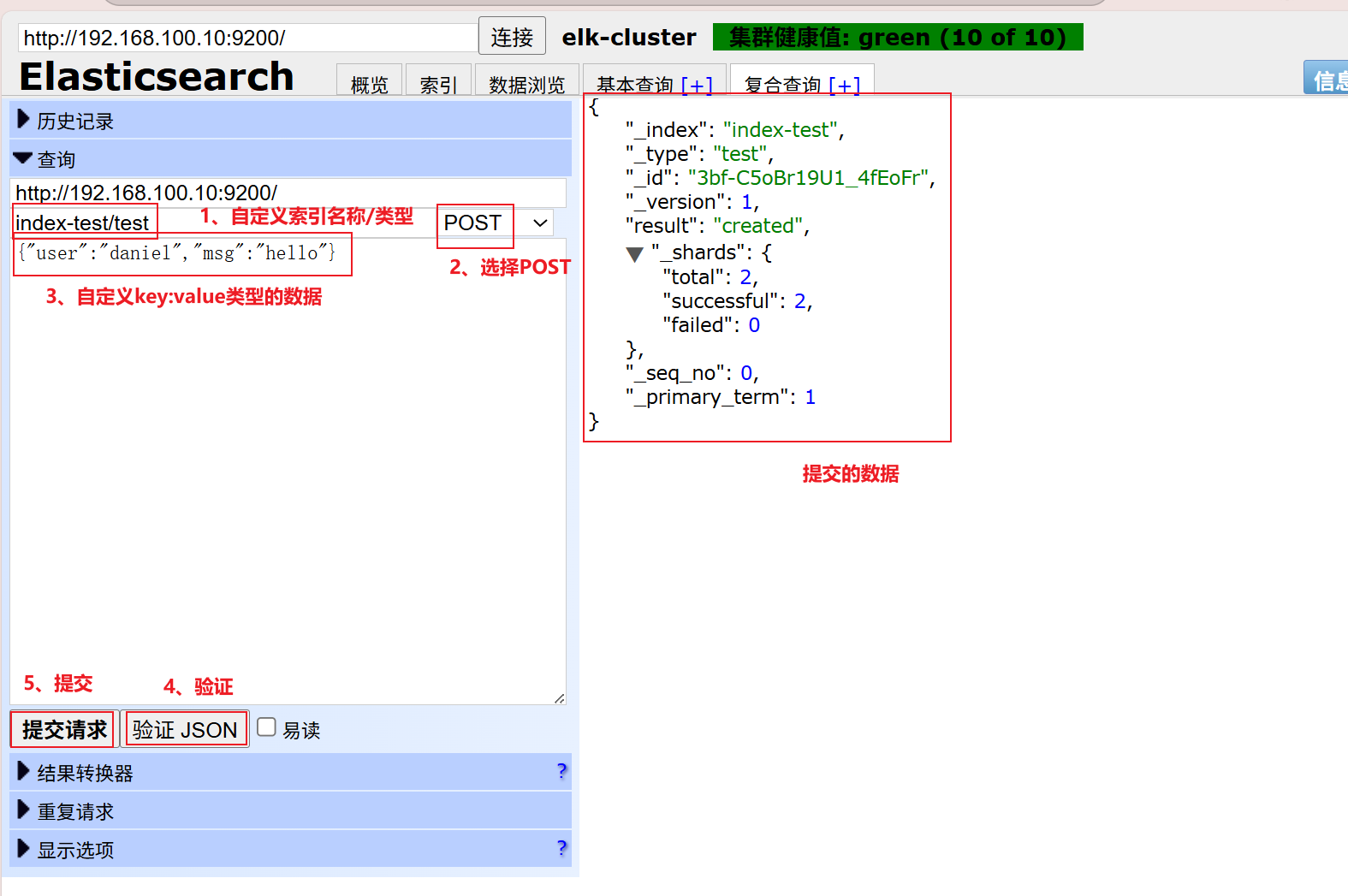Click the "created" result value
This screenshot has height=896, width=1348.
point(757,225)
